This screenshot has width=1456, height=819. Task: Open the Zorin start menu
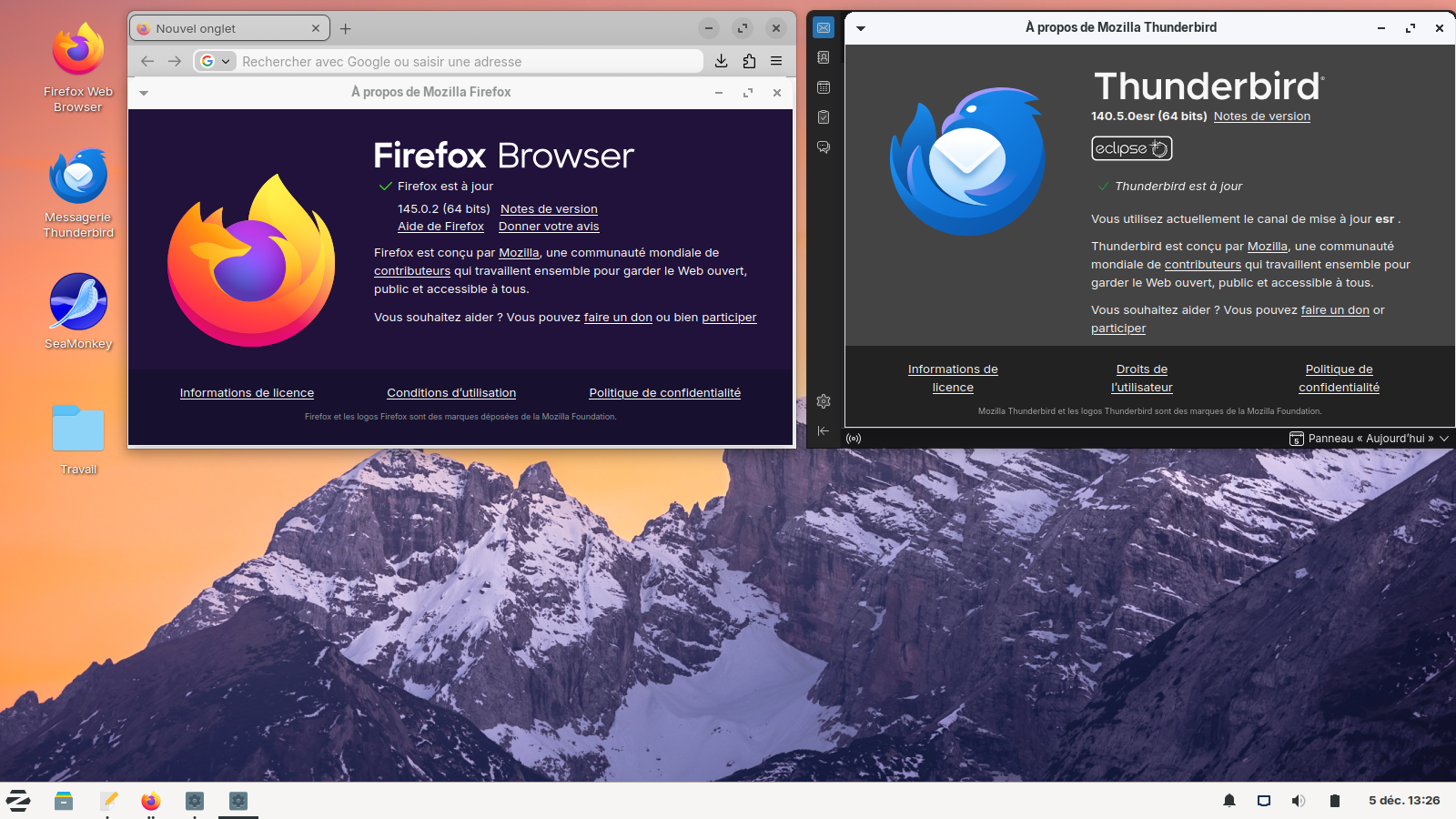click(x=18, y=801)
